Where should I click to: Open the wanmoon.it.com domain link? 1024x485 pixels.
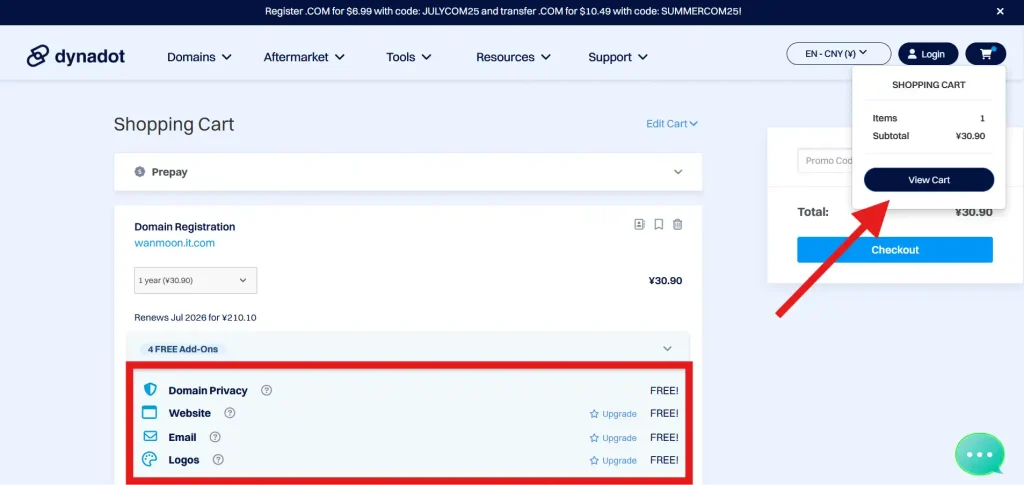click(174, 243)
